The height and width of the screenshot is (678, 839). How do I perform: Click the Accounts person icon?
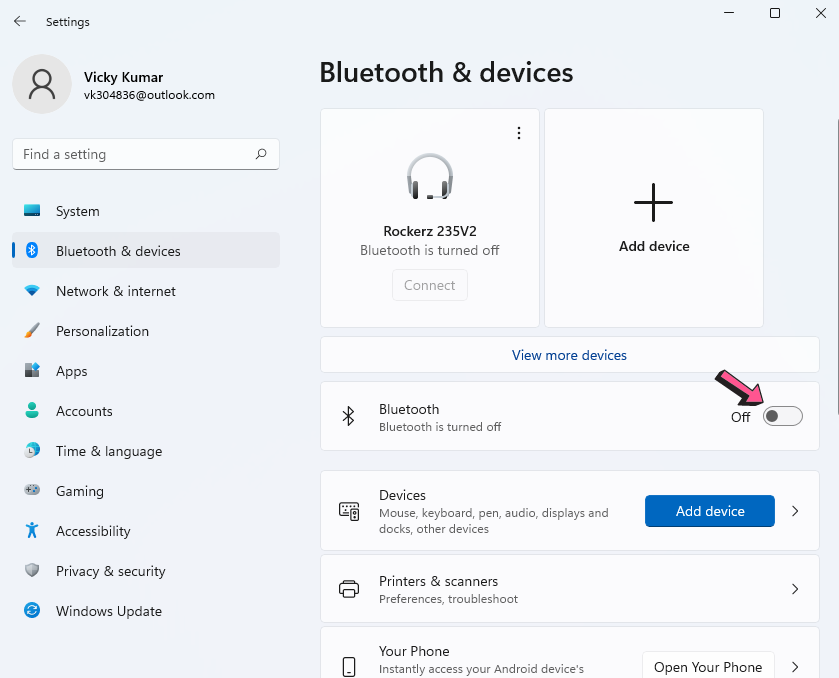[32, 410]
